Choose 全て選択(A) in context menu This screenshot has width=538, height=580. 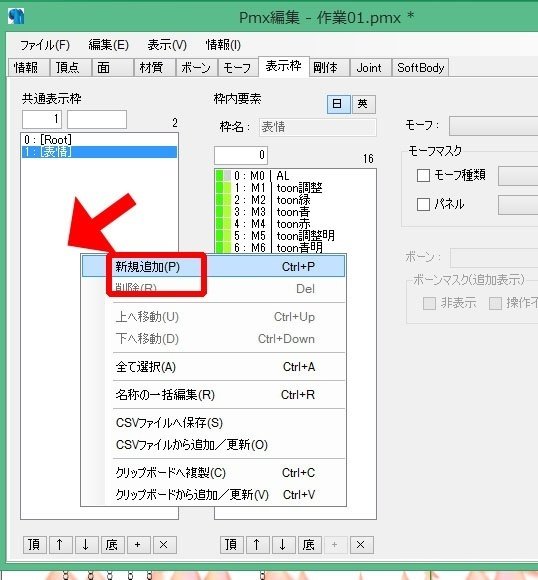pos(213,367)
